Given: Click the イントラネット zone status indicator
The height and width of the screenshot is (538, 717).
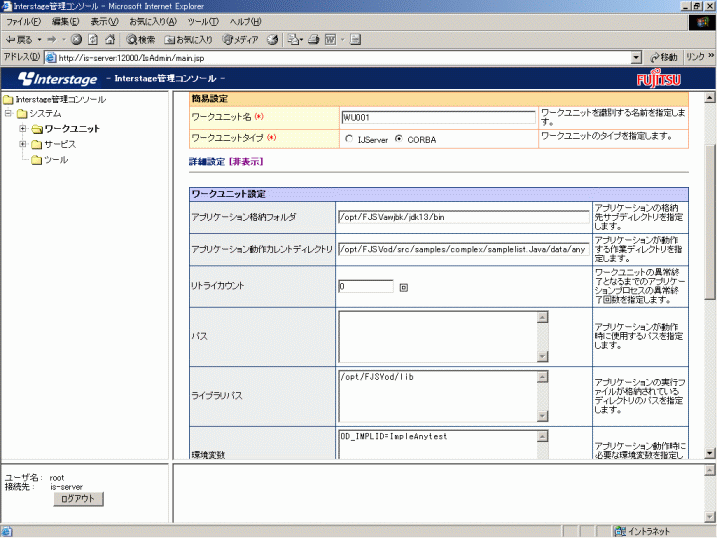Looking at the screenshot, I should (x=642, y=531).
